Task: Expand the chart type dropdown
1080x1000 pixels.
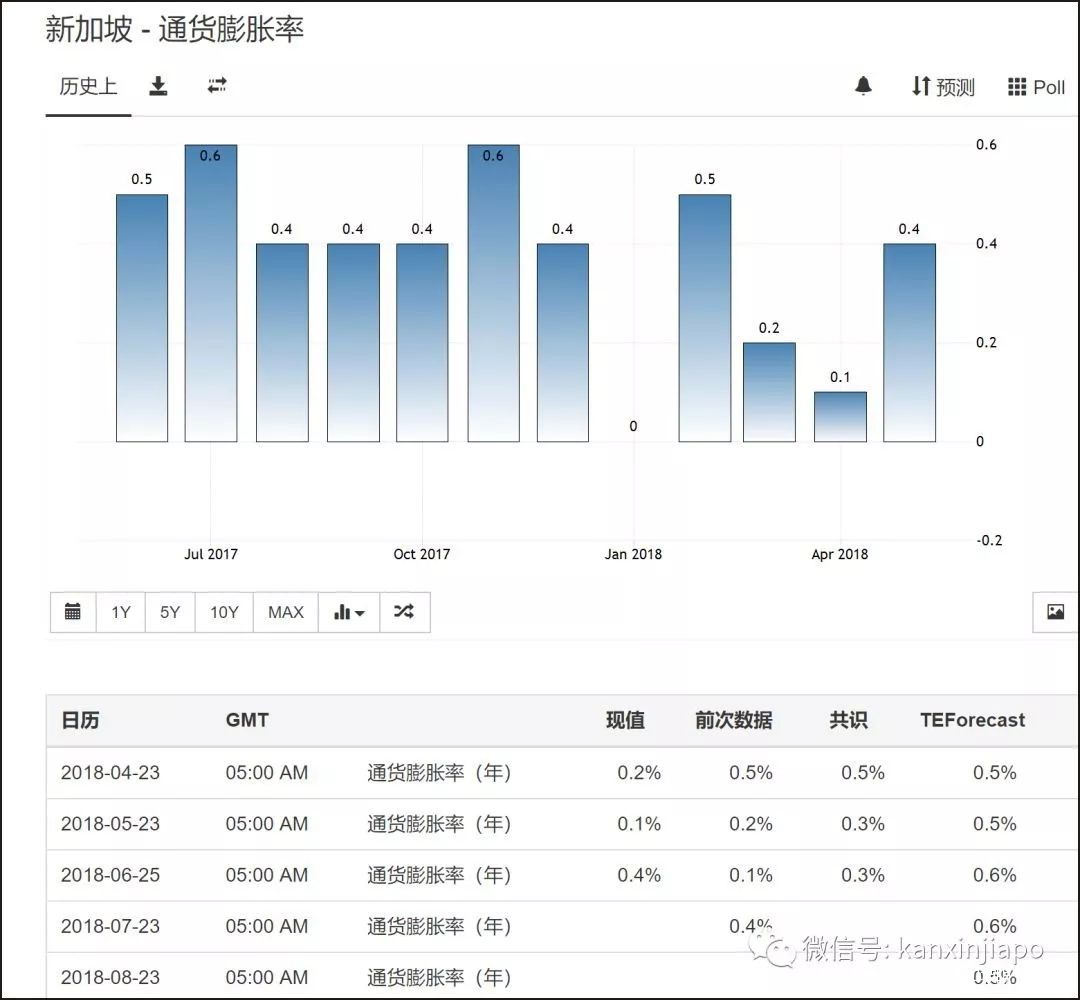Action: 349,612
